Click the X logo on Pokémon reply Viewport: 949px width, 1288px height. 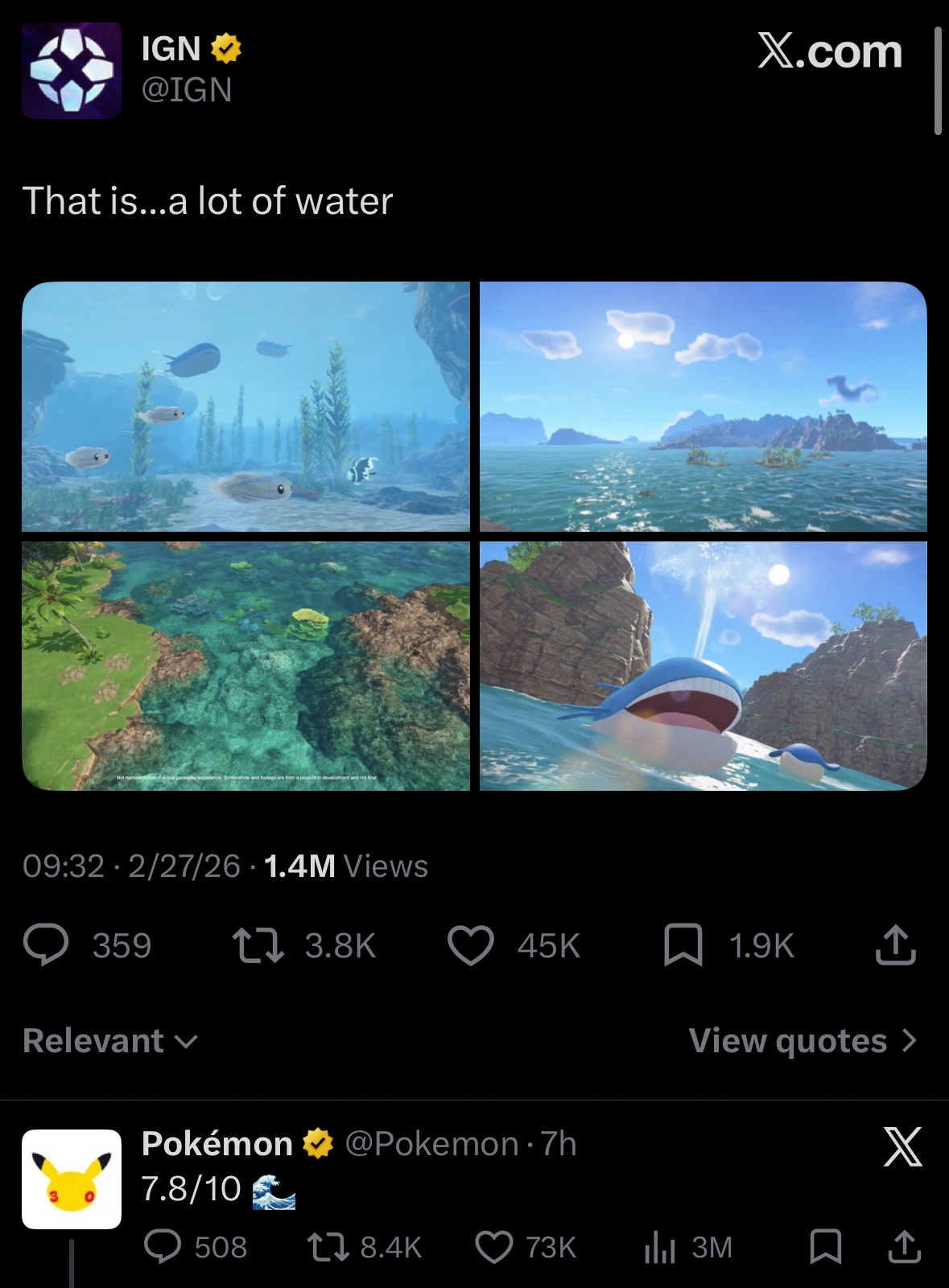click(x=902, y=1146)
